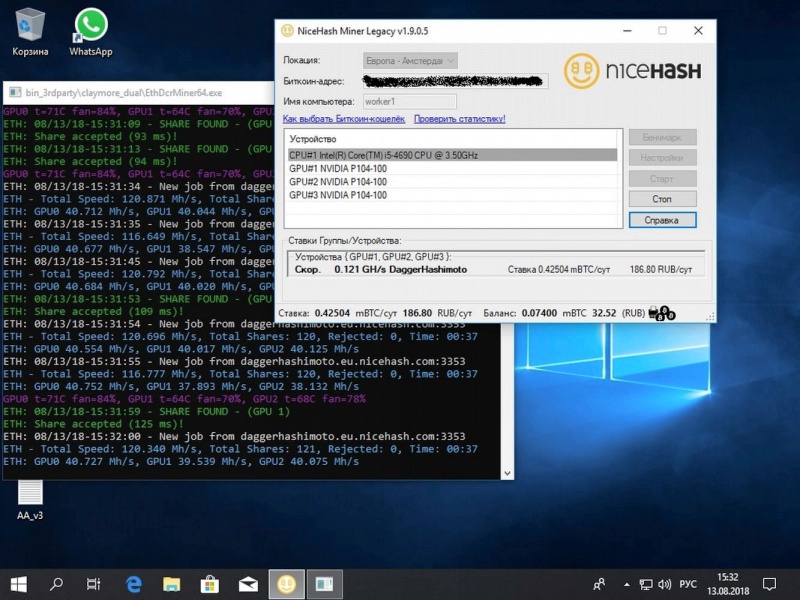Open Microsoft Store from taskbar

pyautogui.click(x=210, y=584)
